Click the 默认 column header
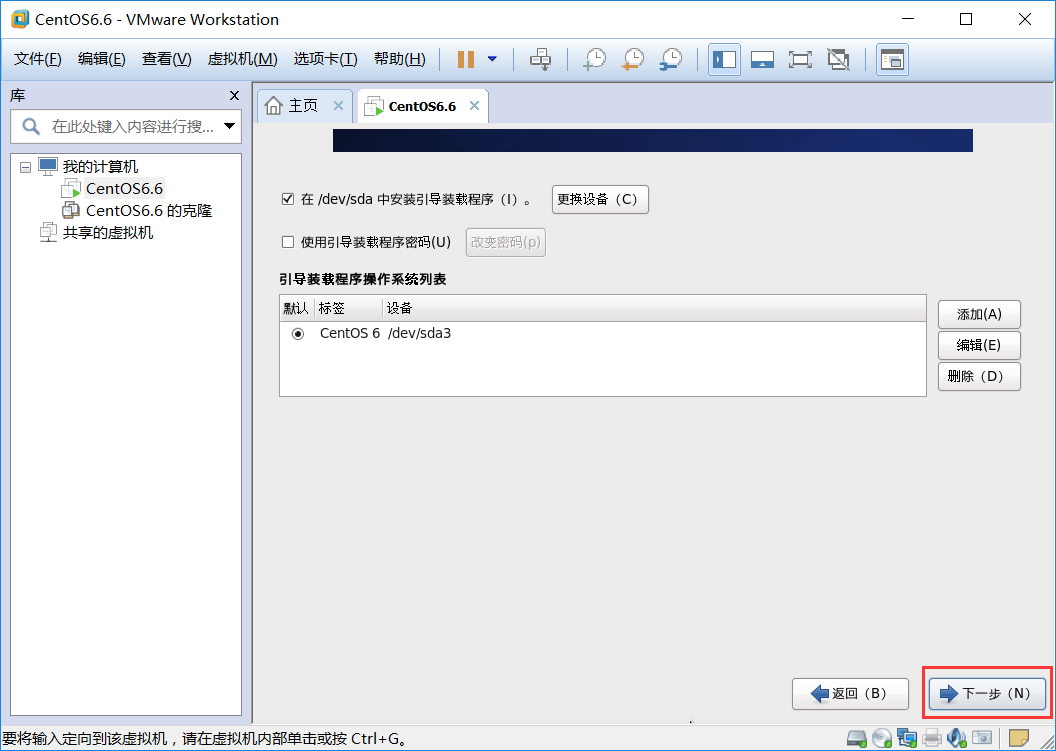1056x751 pixels. pyautogui.click(x=296, y=308)
